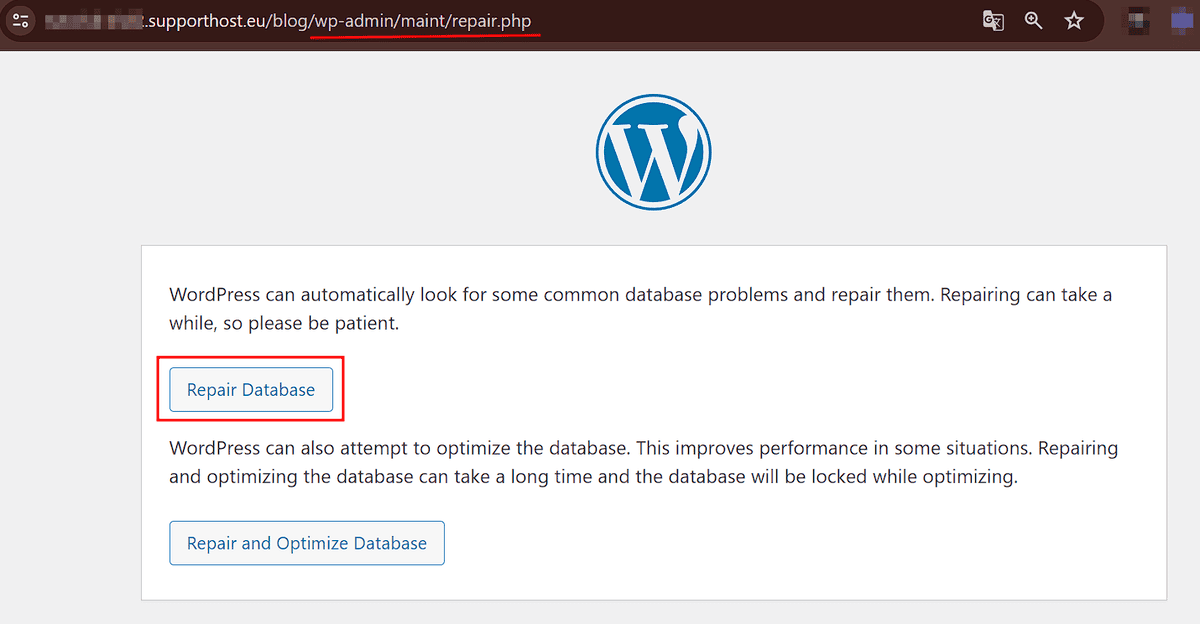Toggle site permissions via the address bar icon
This screenshot has height=624, width=1200.
pos(20,20)
